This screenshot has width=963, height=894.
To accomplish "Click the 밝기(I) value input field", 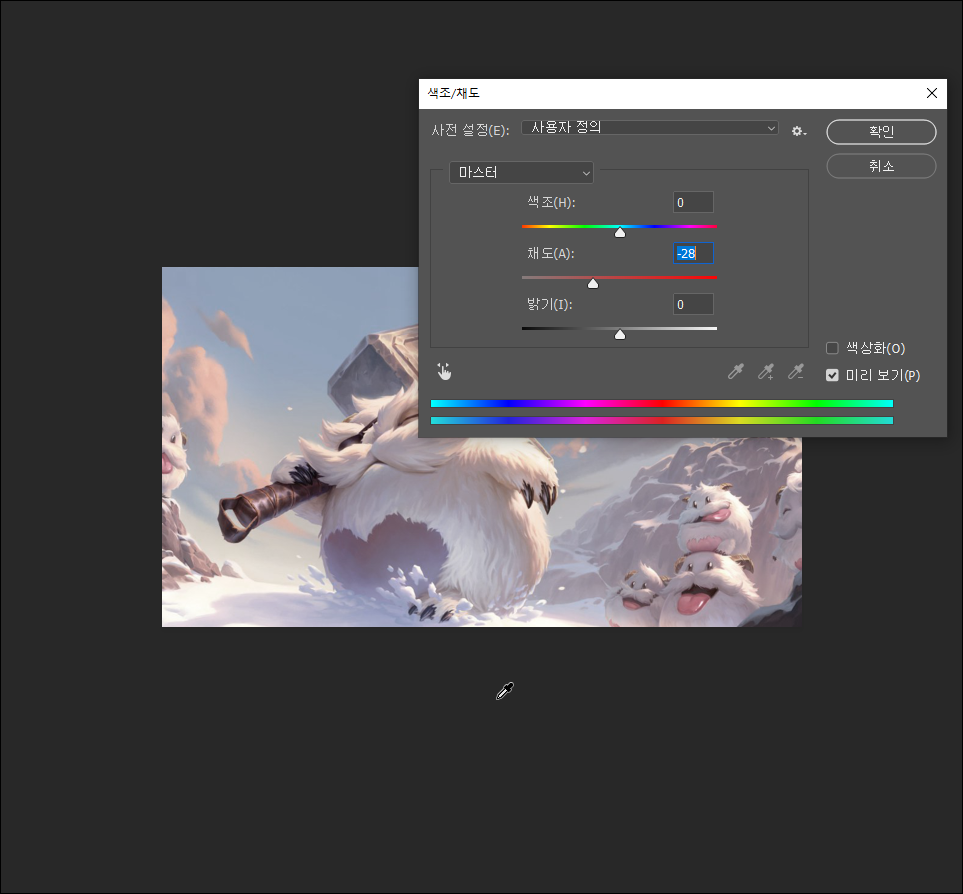I will [x=693, y=305].
